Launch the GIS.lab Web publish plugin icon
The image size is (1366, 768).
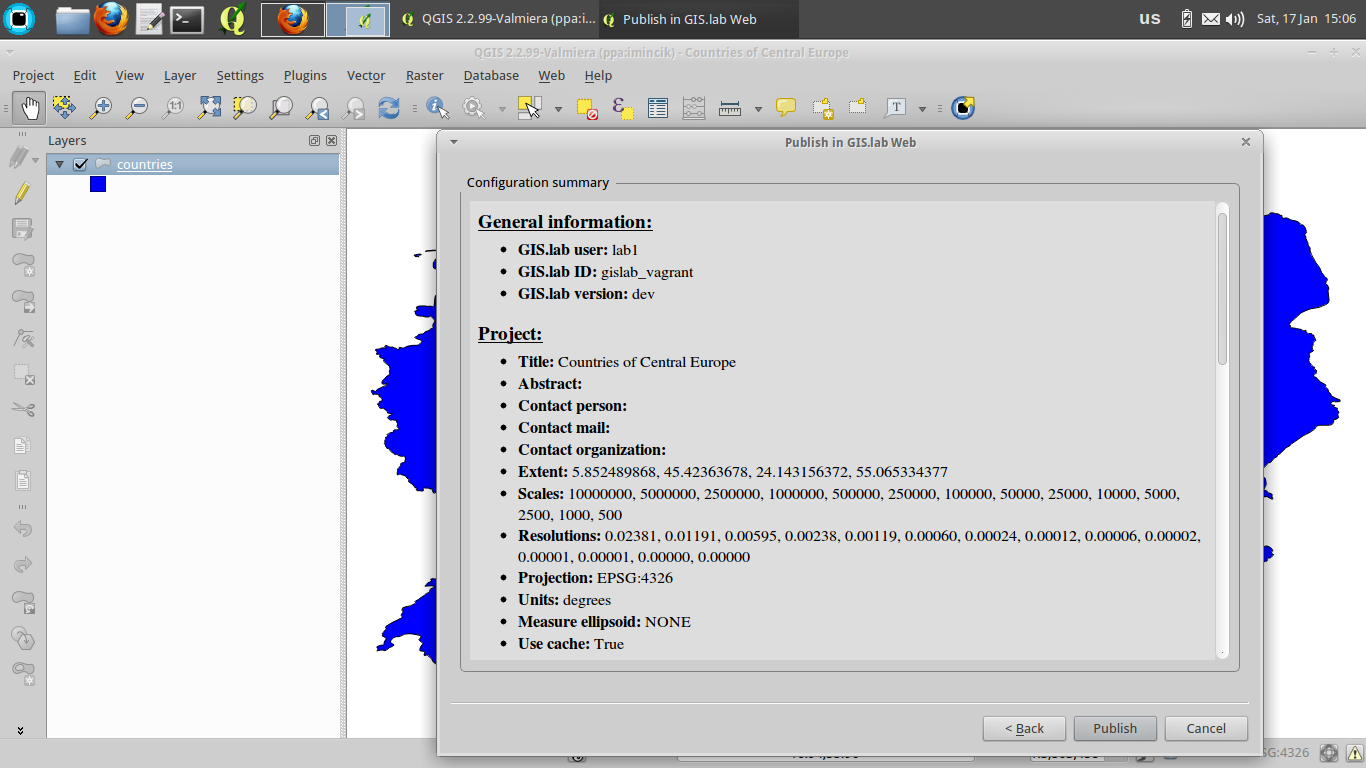pos(963,108)
